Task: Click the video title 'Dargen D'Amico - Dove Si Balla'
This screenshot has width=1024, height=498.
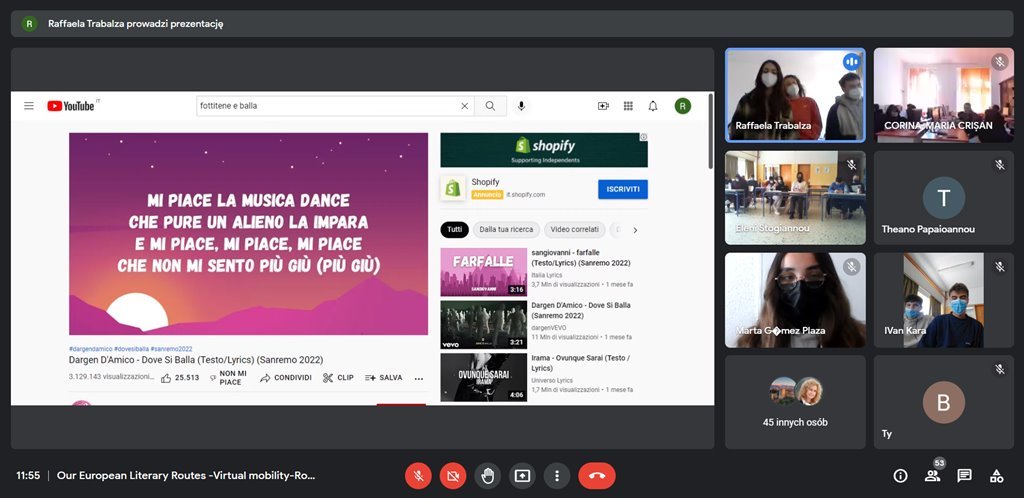Action: (x=196, y=360)
